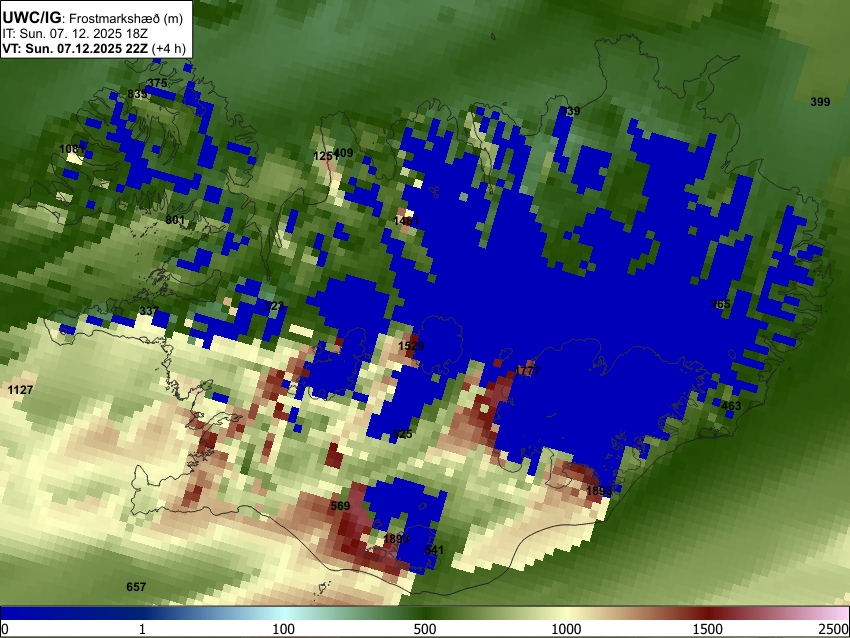Click the 365 map value

(x=720, y=304)
